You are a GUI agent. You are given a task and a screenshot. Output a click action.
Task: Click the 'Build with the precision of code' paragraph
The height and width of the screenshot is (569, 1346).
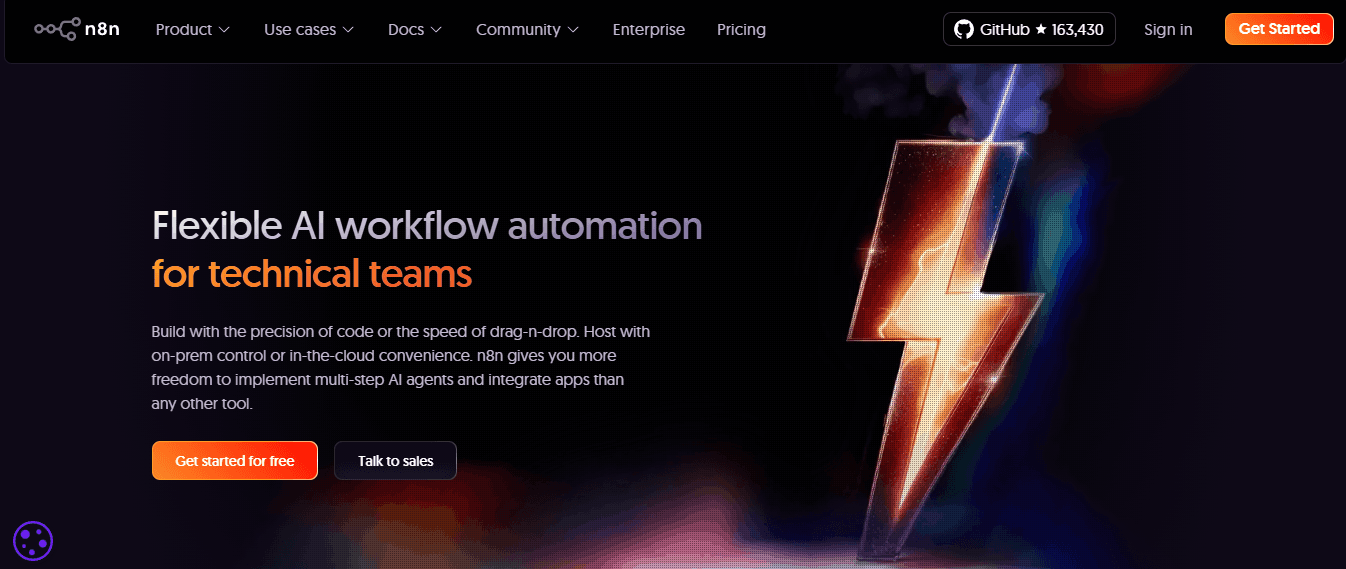click(401, 368)
